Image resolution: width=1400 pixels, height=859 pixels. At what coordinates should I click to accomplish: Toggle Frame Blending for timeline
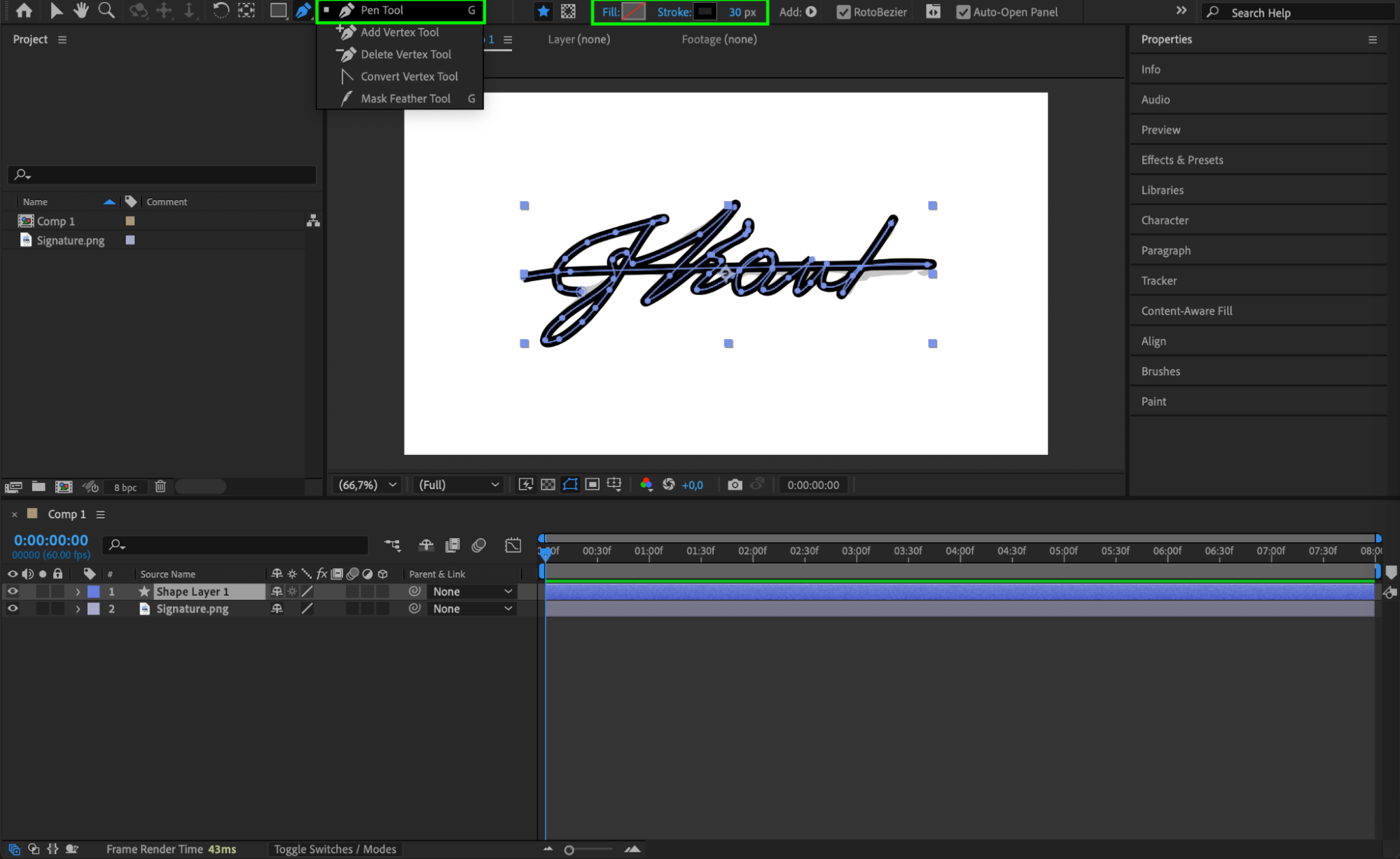[453, 545]
